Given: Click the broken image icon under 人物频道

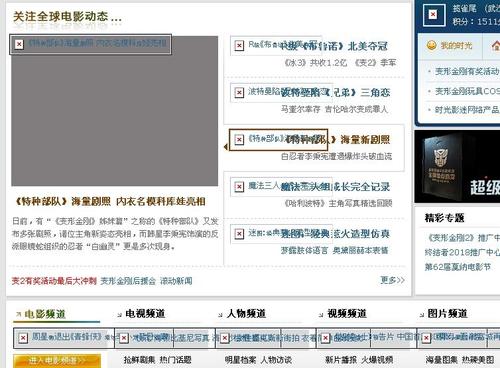Looking at the screenshot, I should 225,338.
